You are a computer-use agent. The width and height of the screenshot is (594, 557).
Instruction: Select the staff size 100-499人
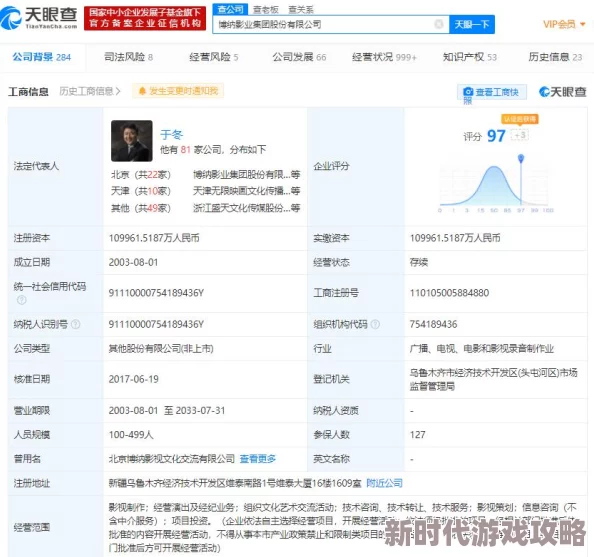(131, 435)
